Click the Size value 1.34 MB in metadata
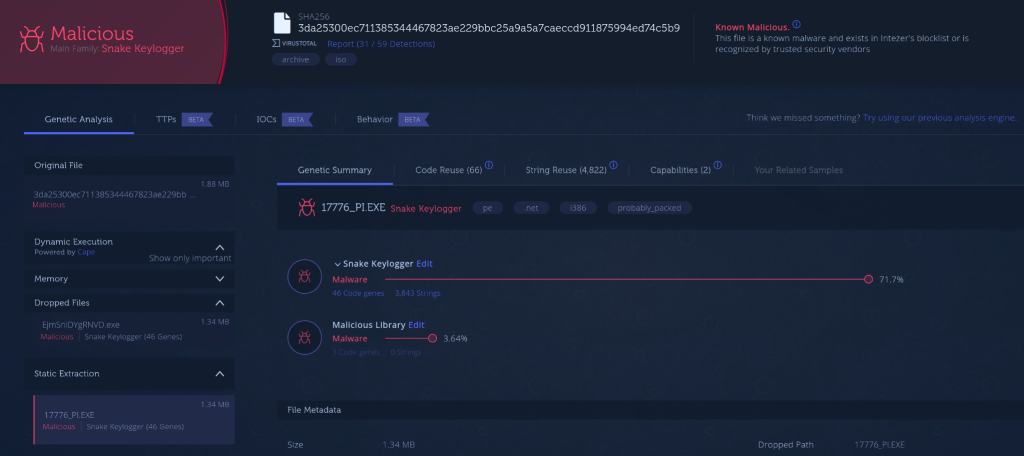1024x456 pixels. 398,445
